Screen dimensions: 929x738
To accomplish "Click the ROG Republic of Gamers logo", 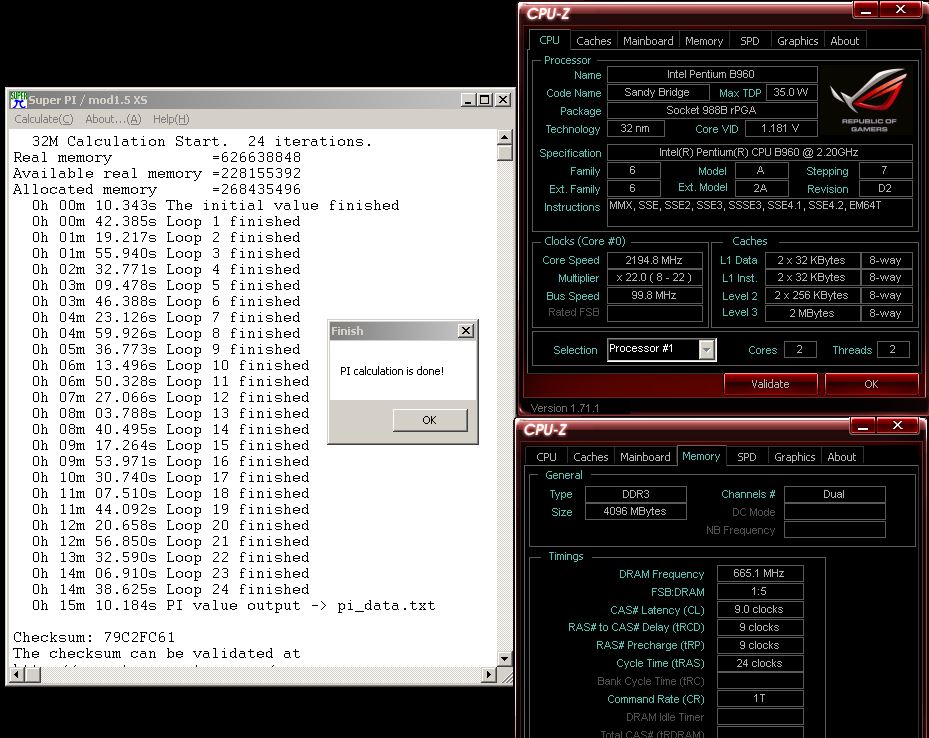I will [x=869, y=100].
